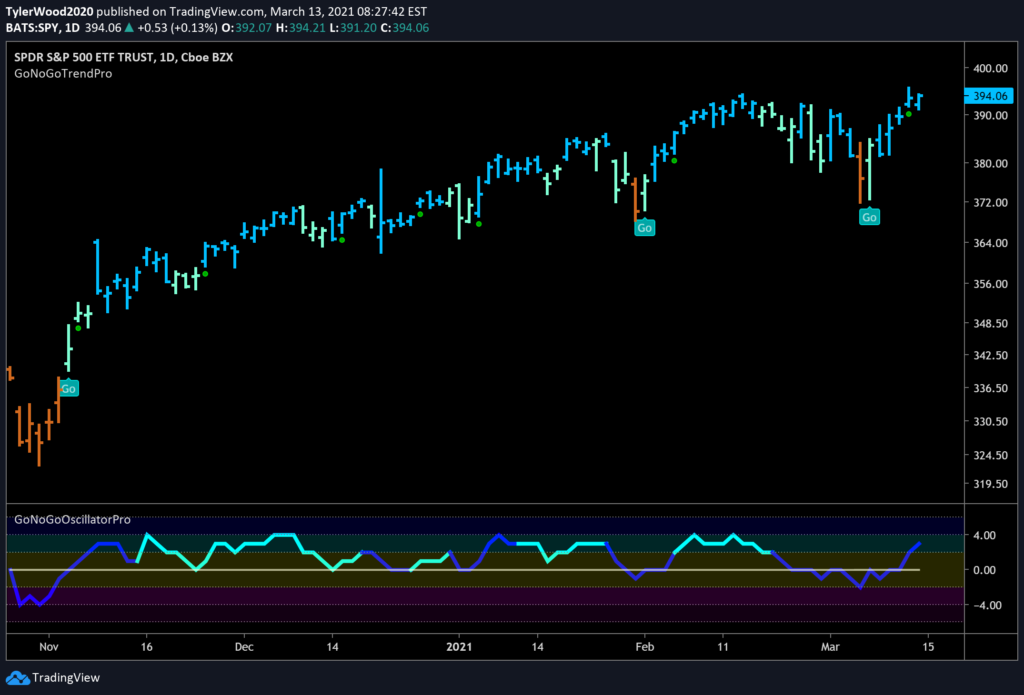Click the 4.00 oscillator axis label
Screen dimensions: 1024x695
[x=985, y=535]
